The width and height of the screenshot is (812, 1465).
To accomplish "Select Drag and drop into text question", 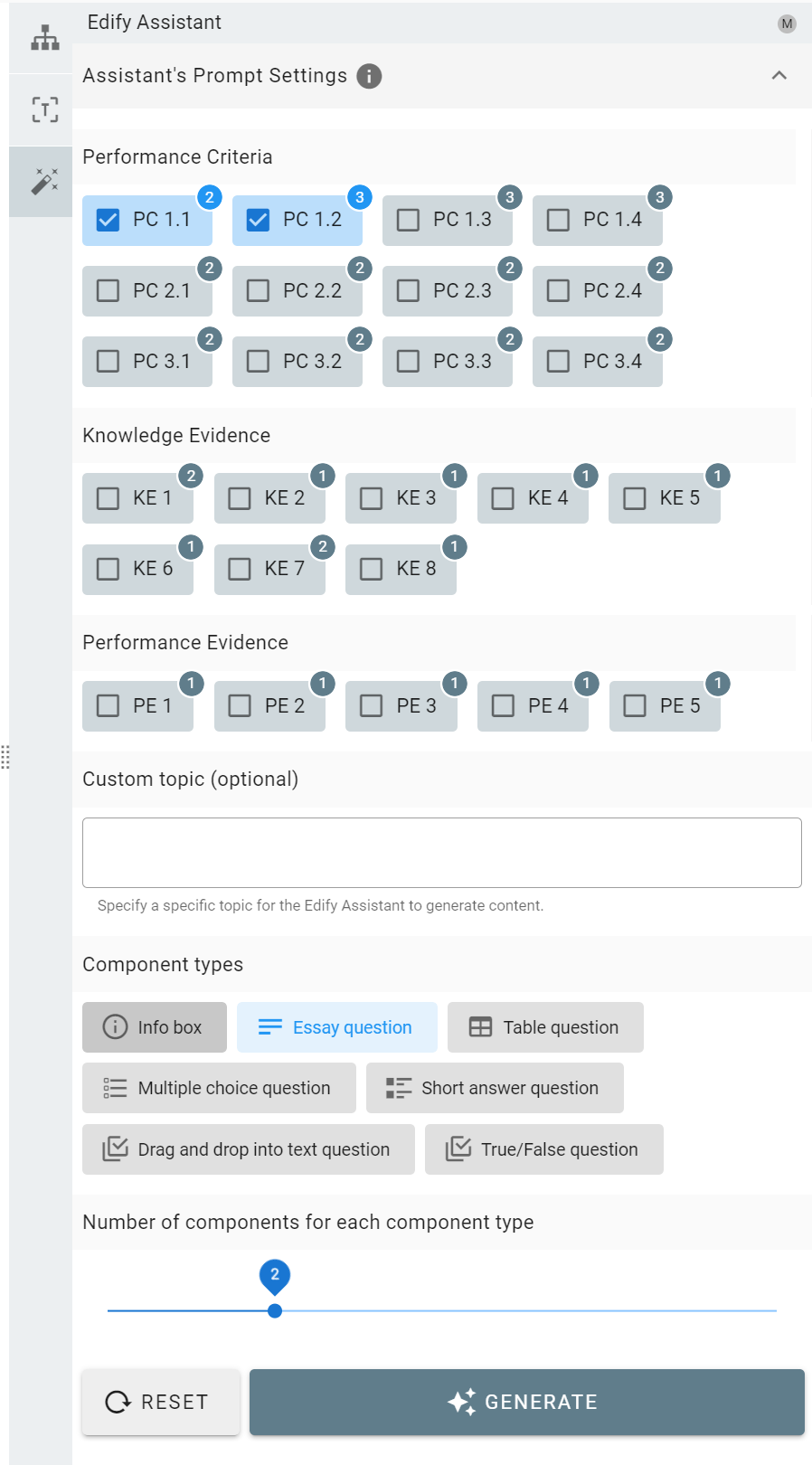I will coord(249,1149).
